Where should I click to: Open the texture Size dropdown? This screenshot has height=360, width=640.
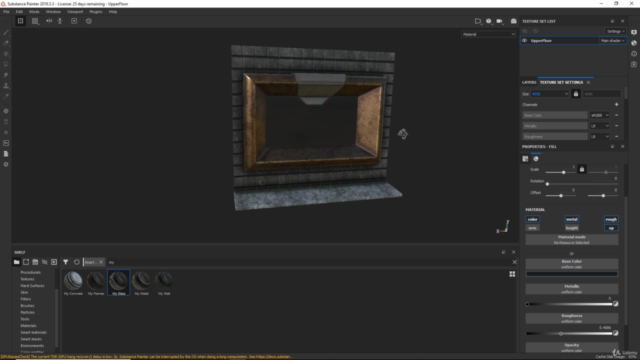click(x=549, y=94)
